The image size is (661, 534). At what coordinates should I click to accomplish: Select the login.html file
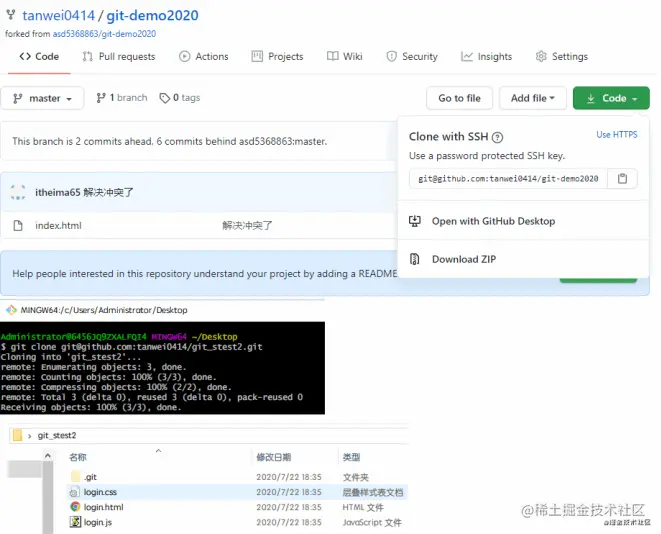104,507
